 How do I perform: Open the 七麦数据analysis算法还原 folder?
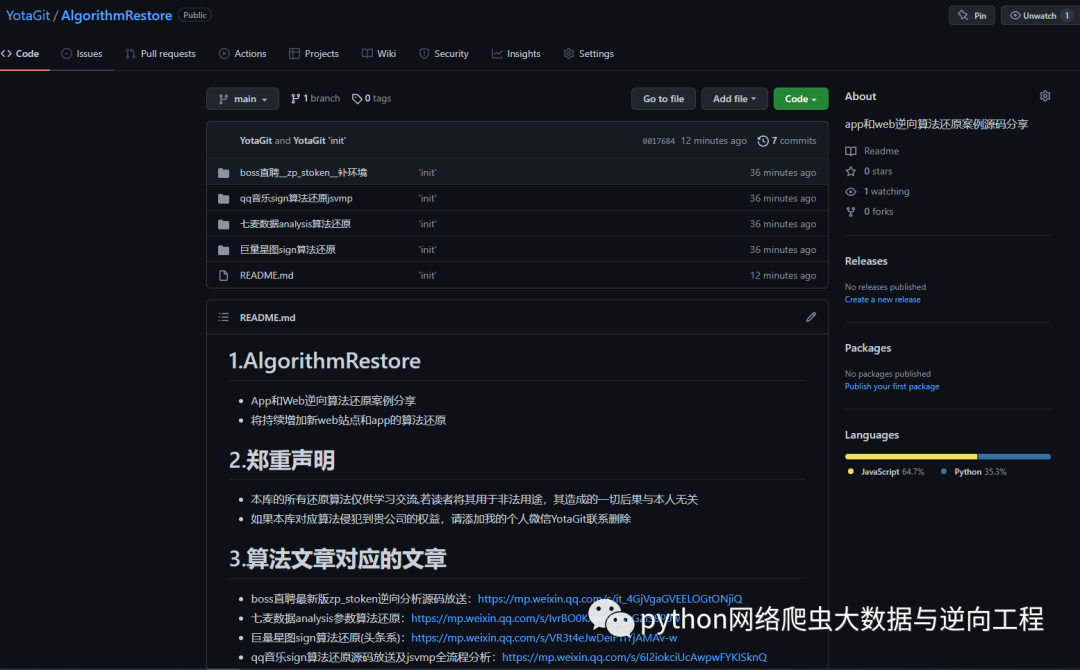tap(295, 224)
